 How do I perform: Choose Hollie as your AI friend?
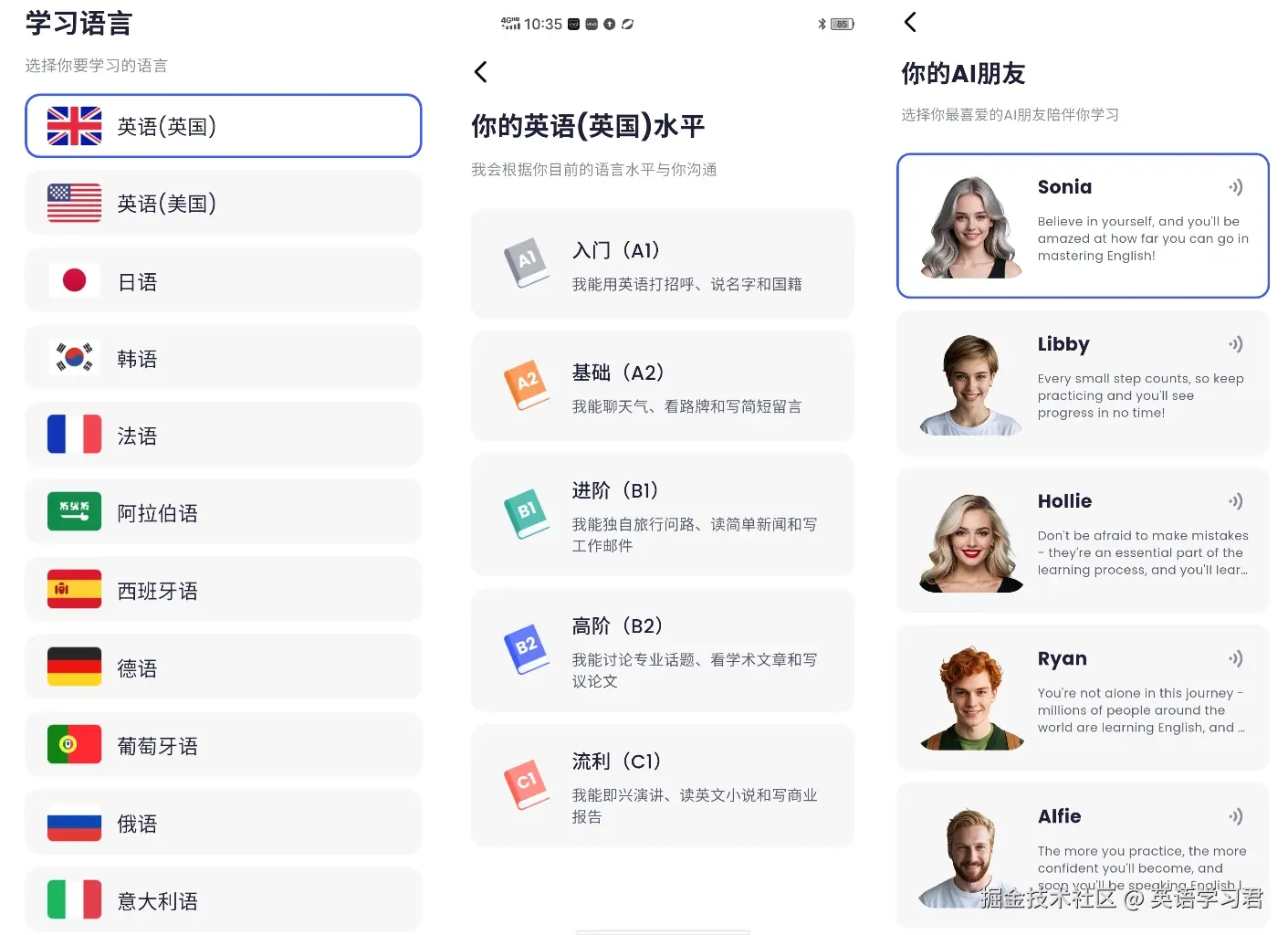tap(1083, 540)
